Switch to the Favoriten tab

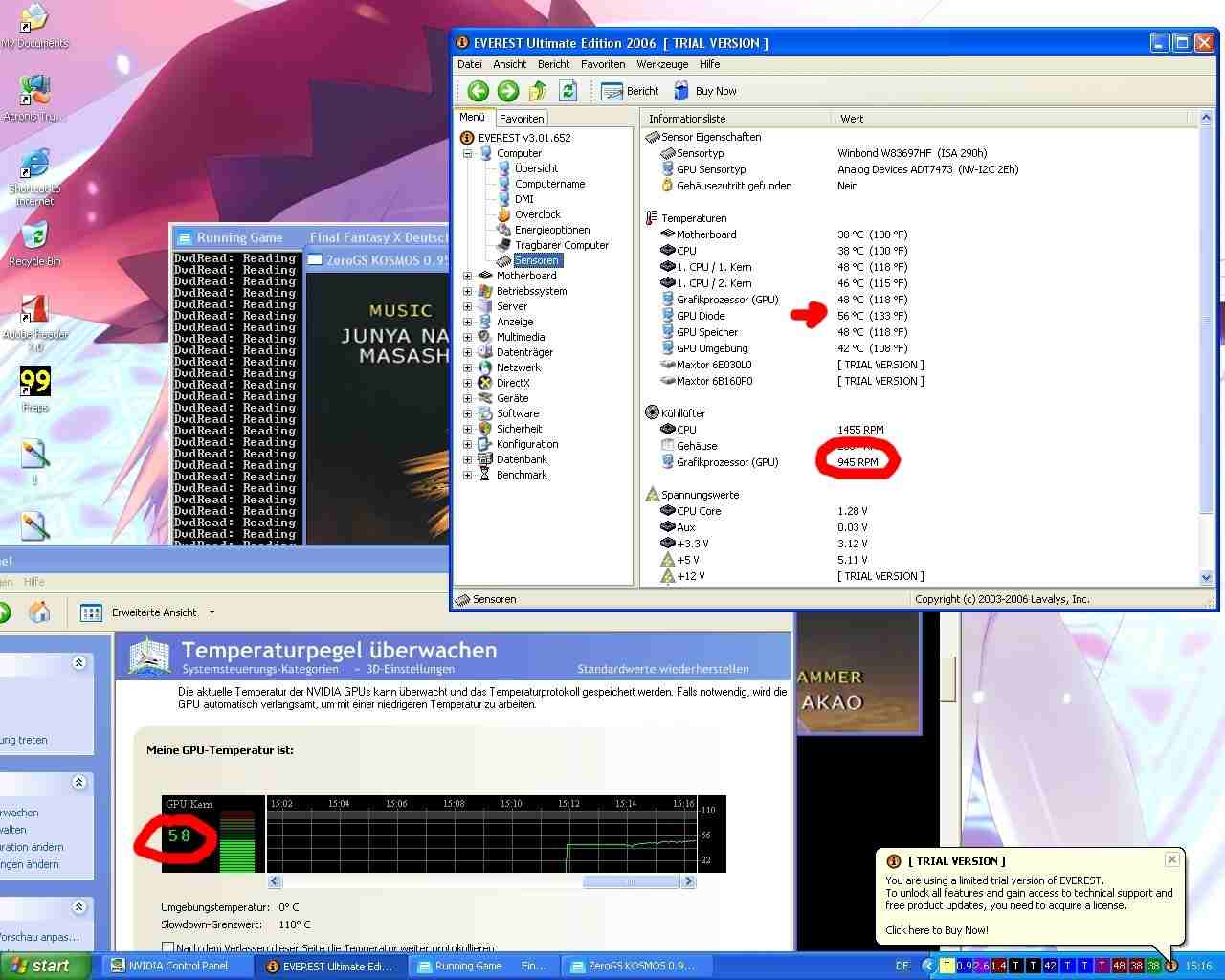[522, 119]
